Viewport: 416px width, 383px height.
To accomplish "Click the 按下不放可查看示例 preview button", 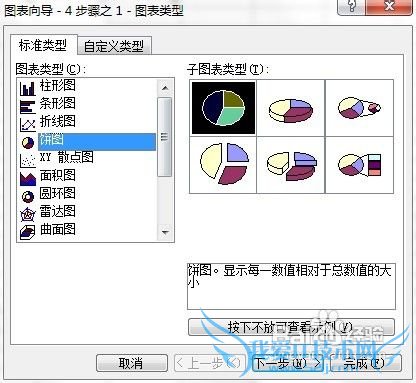I will (291, 327).
